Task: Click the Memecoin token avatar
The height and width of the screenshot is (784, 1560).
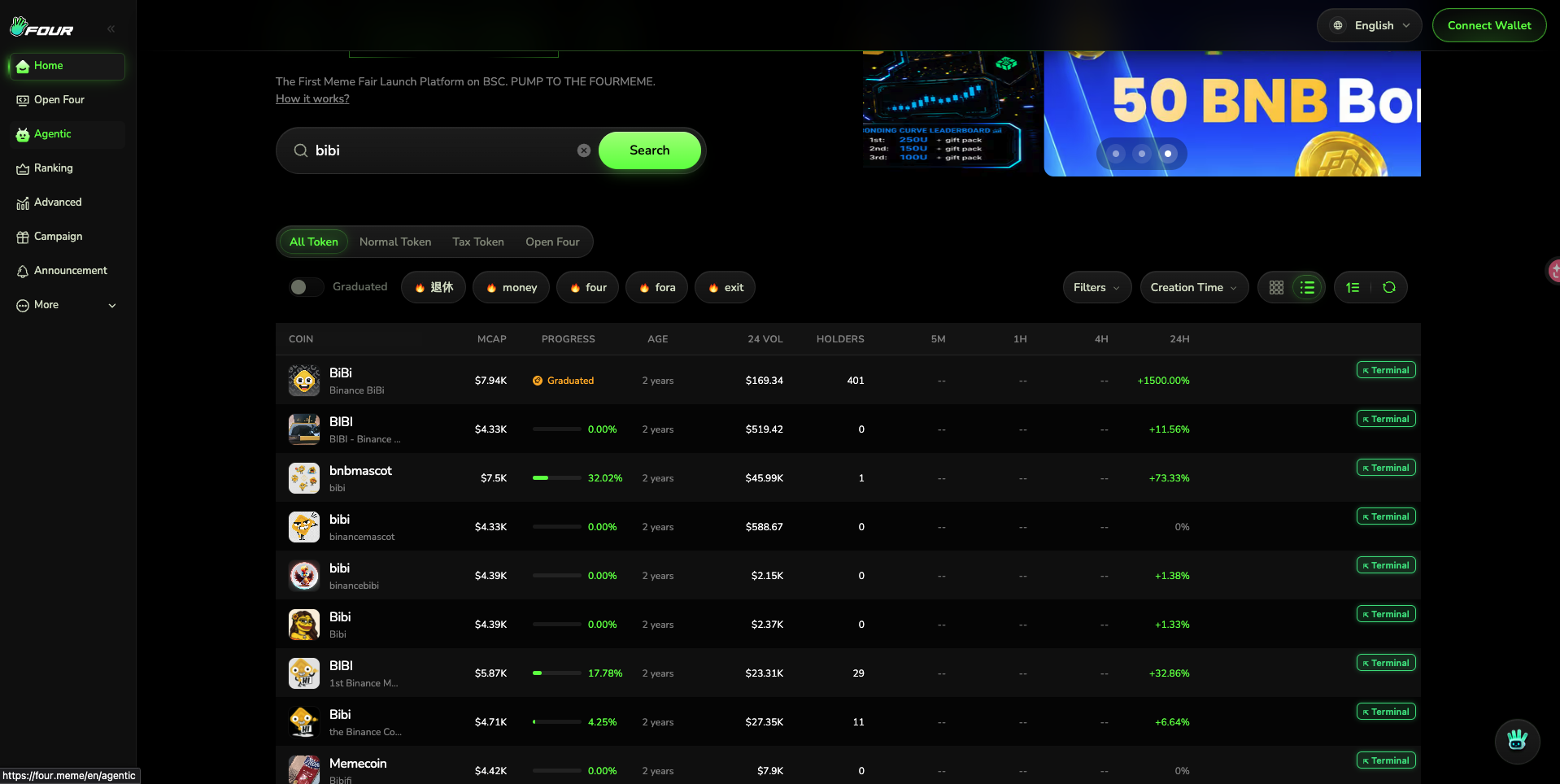Action: (304, 769)
